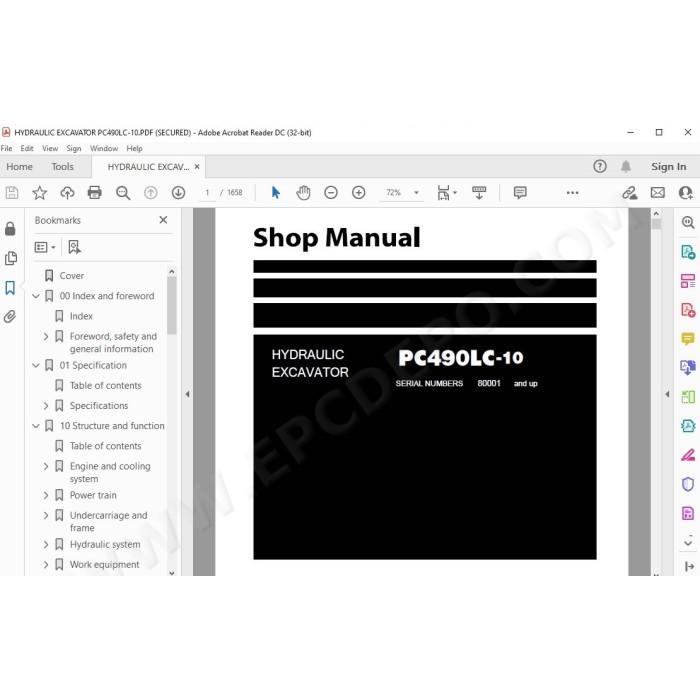700x700 pixels.
Task: Click the Sign In button
Action: 668,167
